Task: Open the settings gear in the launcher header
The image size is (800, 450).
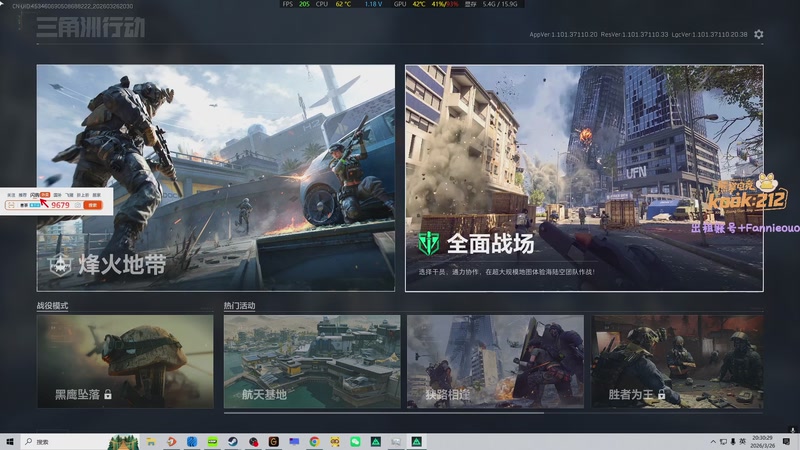Action: point(759,34)
